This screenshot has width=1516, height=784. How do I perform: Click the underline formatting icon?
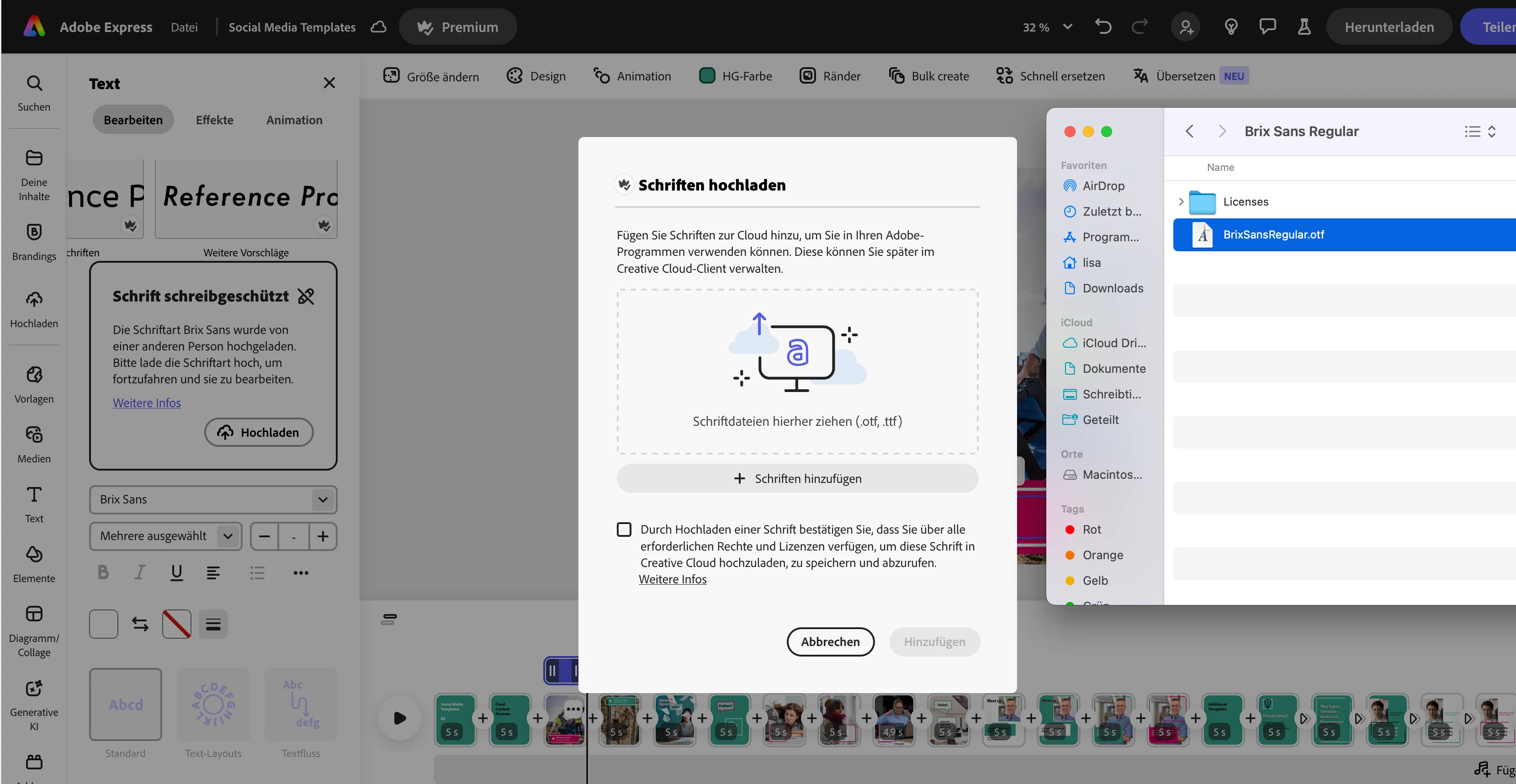pos(176,572)
